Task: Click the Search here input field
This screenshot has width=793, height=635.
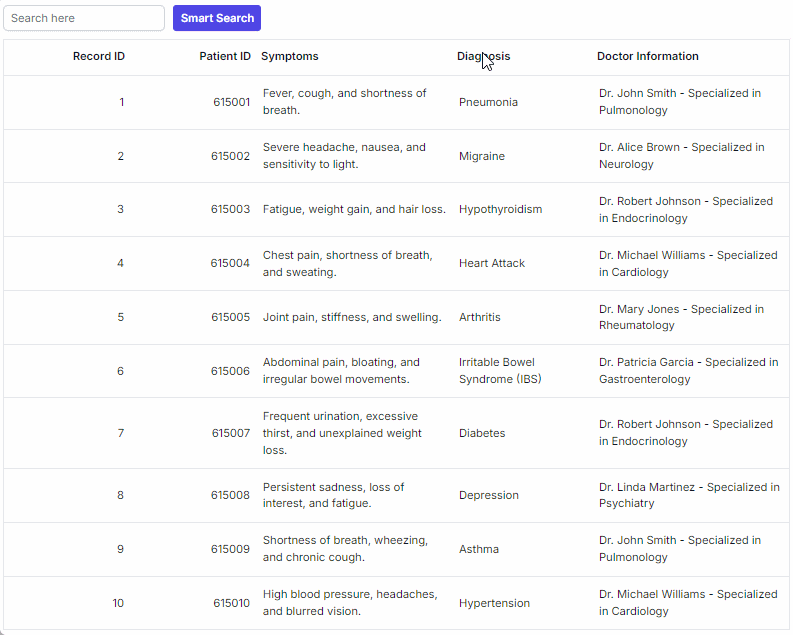Action: tap(84, 18)
